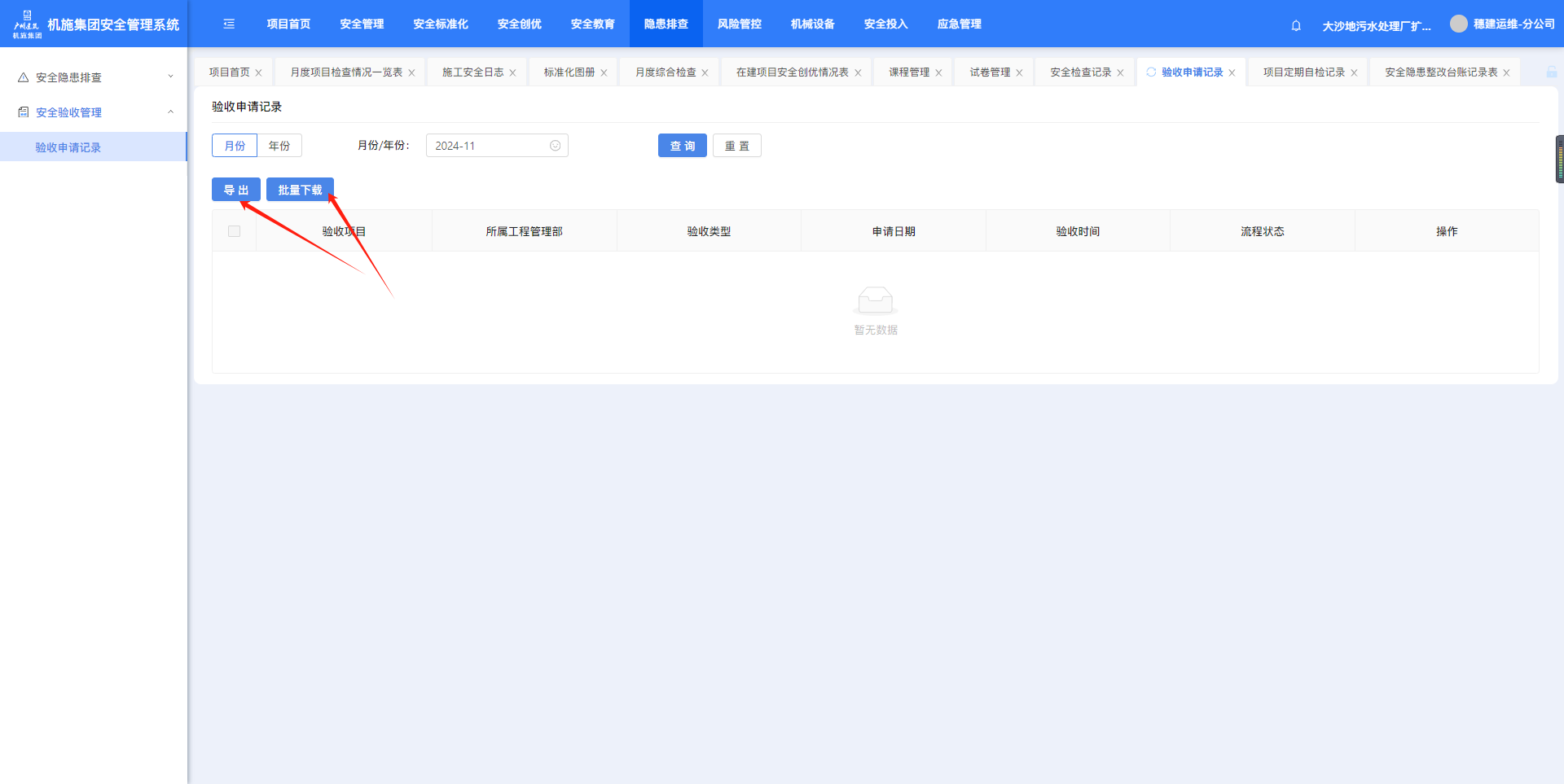Switch to the 安全检查记录 tab
This screenshot has height=784, width=1564.
1080,72
